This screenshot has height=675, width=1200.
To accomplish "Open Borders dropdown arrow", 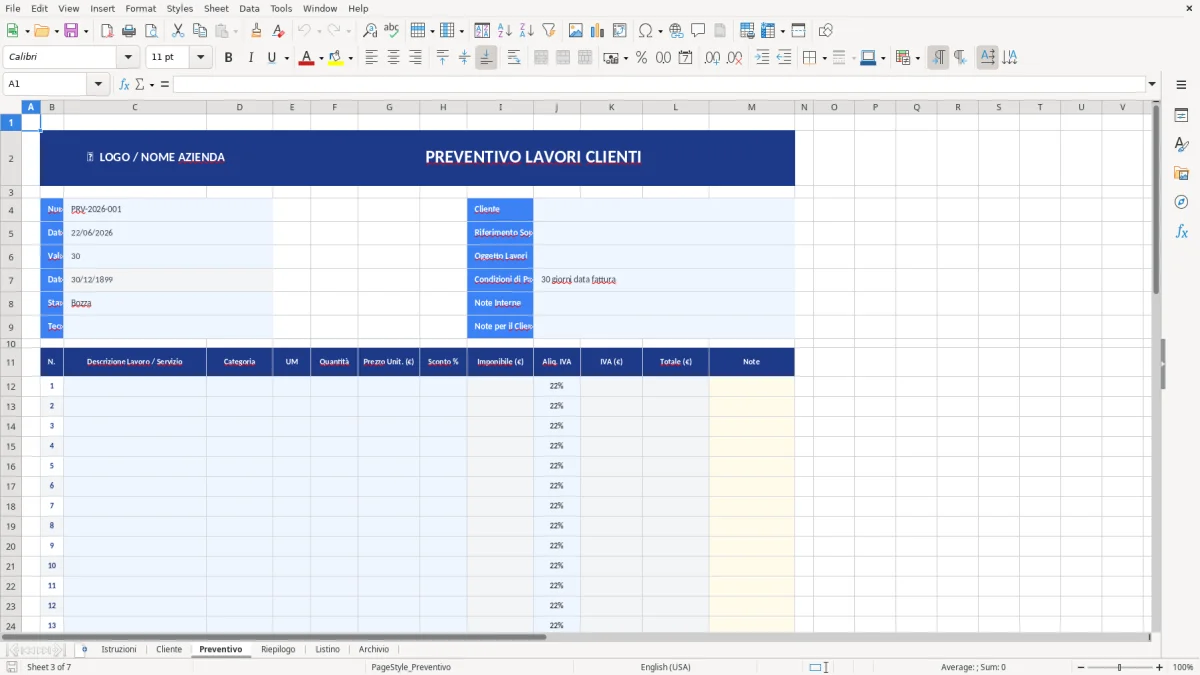I will click(x=824, y=59).
